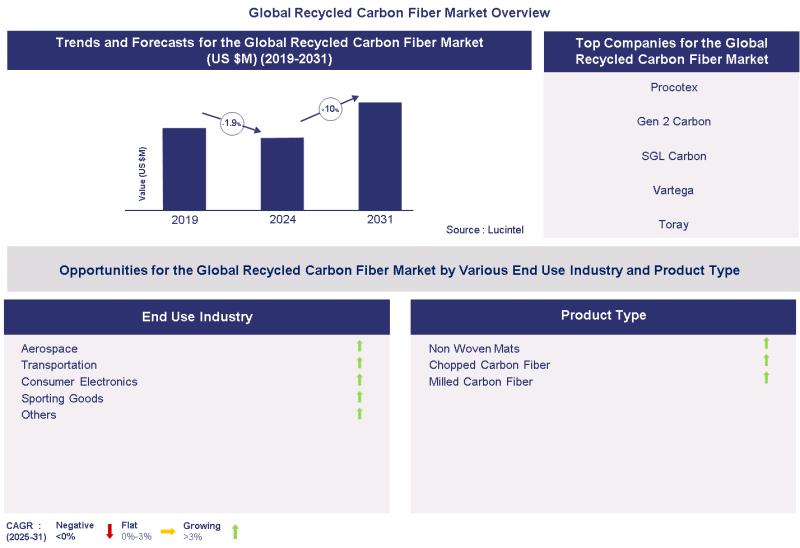Click the ~10% growth rate circle
This screenshot has height=548, width=800.
point(329,107)
